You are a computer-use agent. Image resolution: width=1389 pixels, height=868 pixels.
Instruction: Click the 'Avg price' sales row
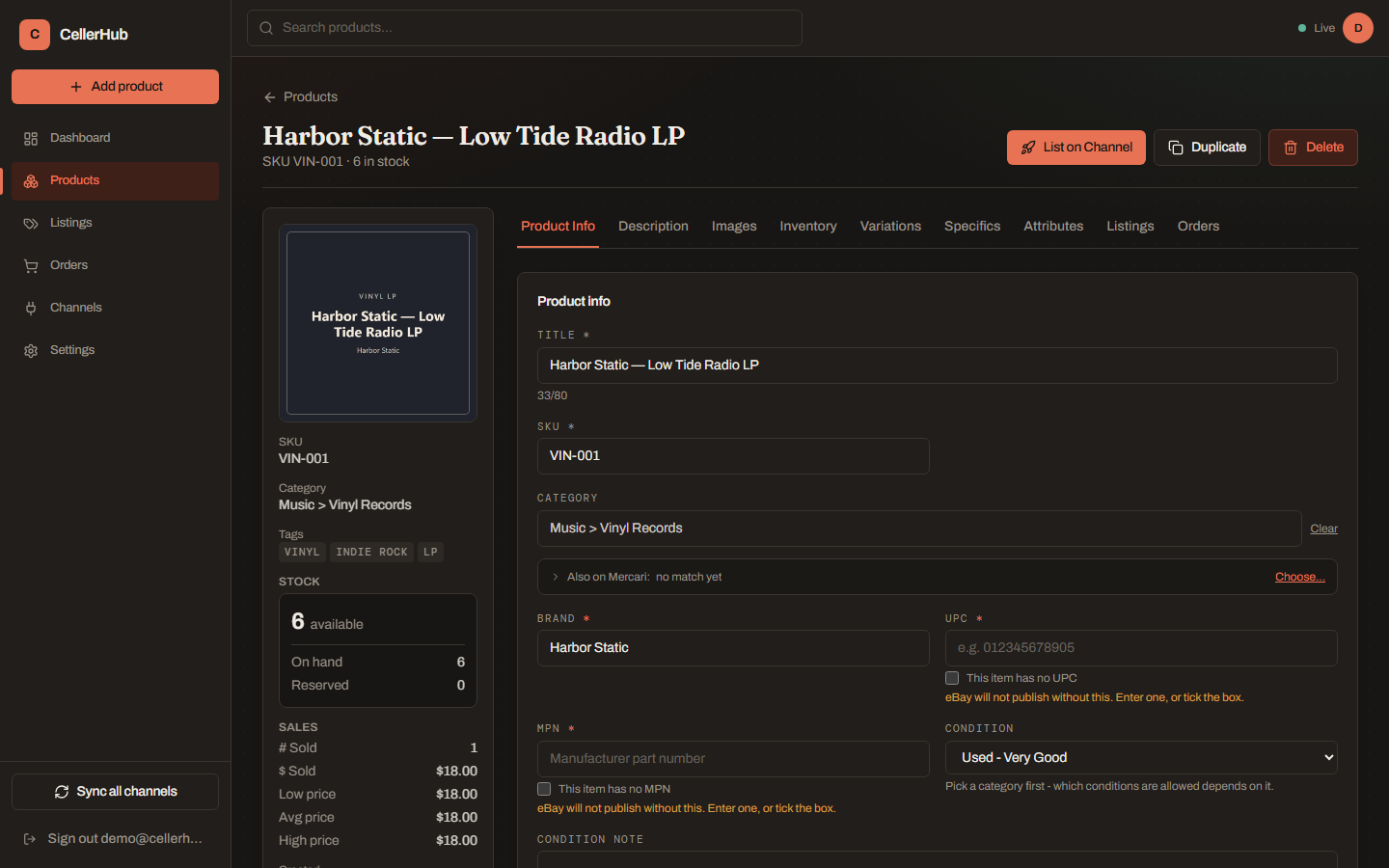click(378, 818)
